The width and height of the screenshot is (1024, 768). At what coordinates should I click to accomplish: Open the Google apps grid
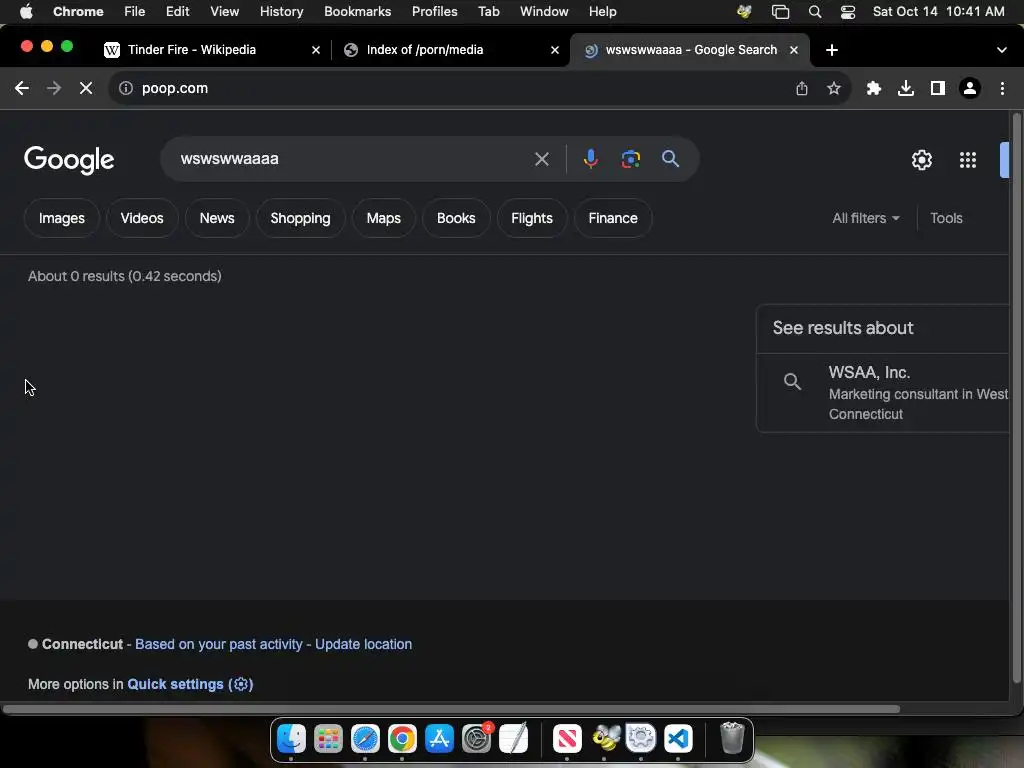click(x=968, y=160)
